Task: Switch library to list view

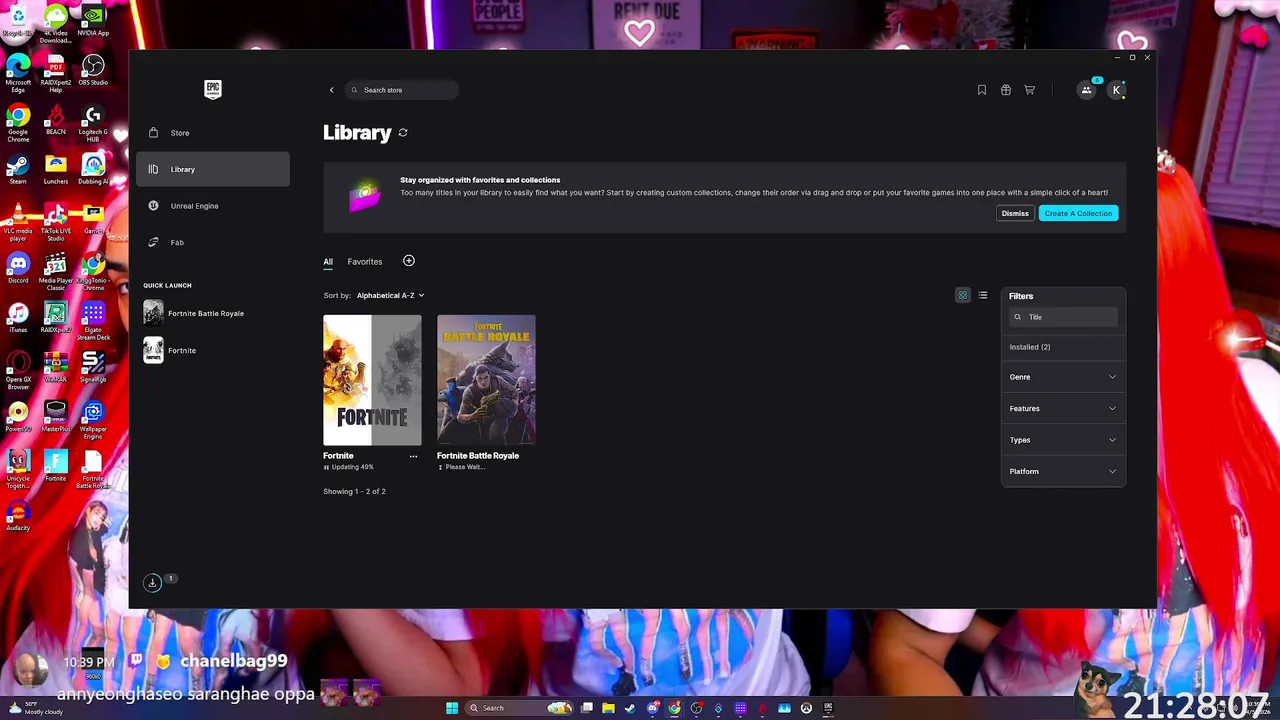Action: (x=983, y=295)
